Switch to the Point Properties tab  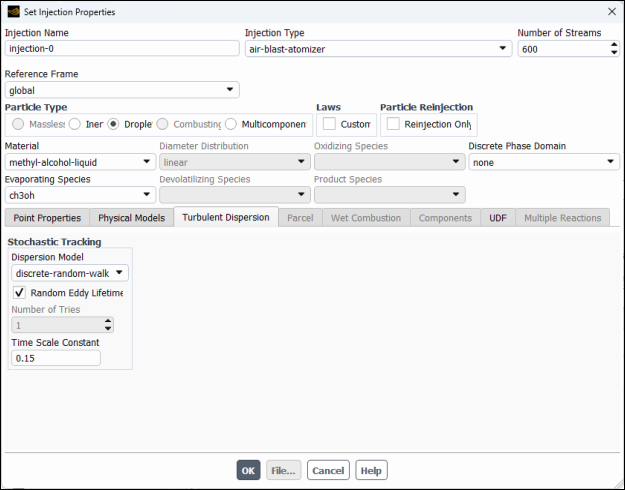click(46, 218)
